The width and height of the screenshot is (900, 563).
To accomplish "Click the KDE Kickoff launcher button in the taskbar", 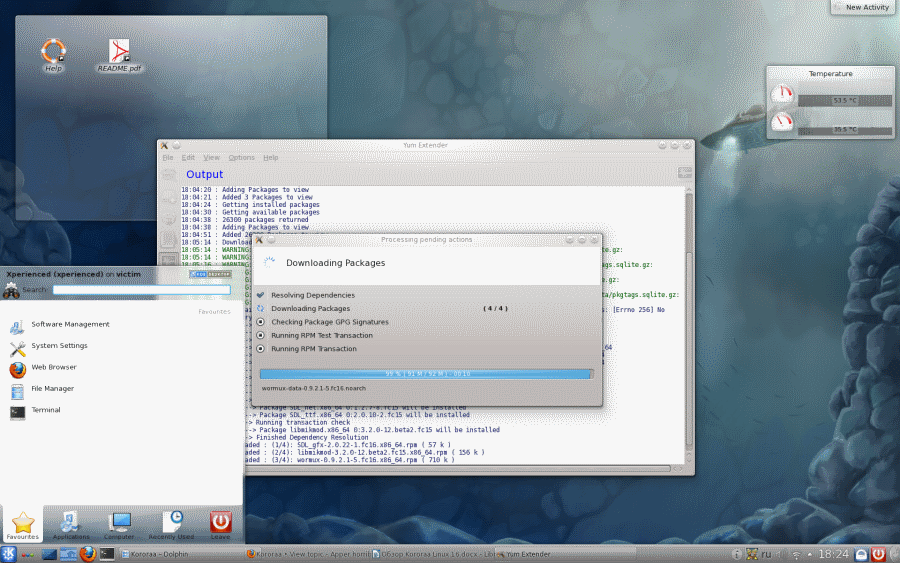I will (x=9, y=554).
